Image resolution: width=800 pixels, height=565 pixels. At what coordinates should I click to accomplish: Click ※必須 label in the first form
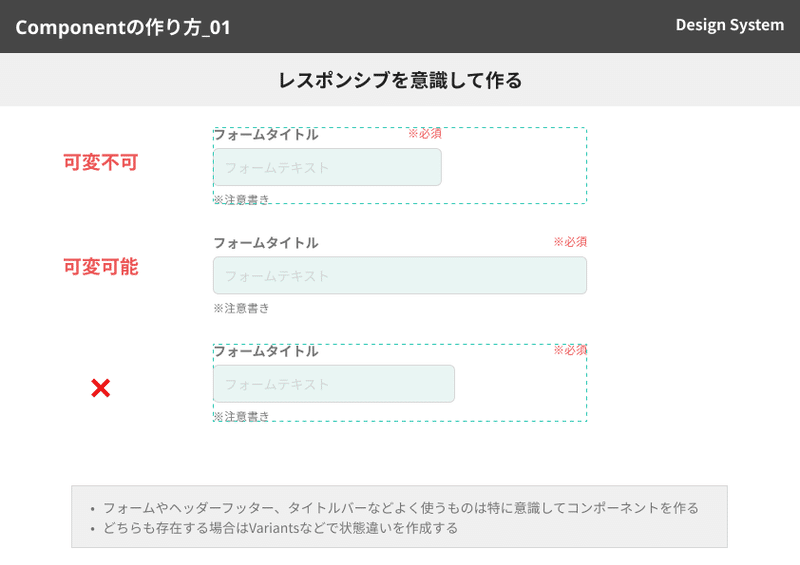click(424, 134)
